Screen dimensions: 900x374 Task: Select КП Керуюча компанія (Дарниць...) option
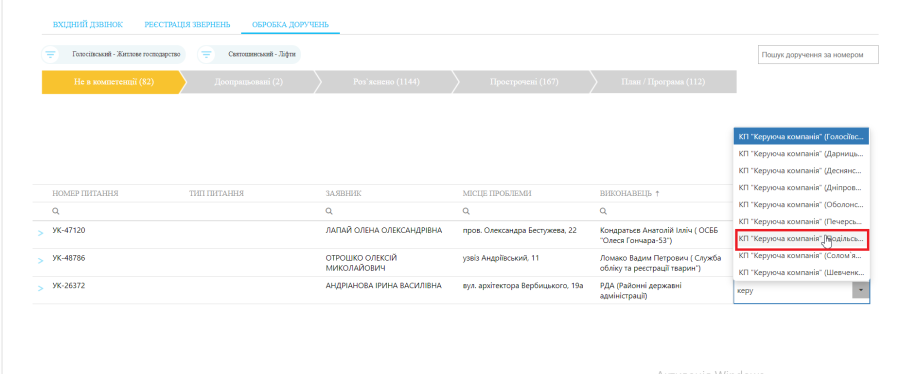pos(801,154)
